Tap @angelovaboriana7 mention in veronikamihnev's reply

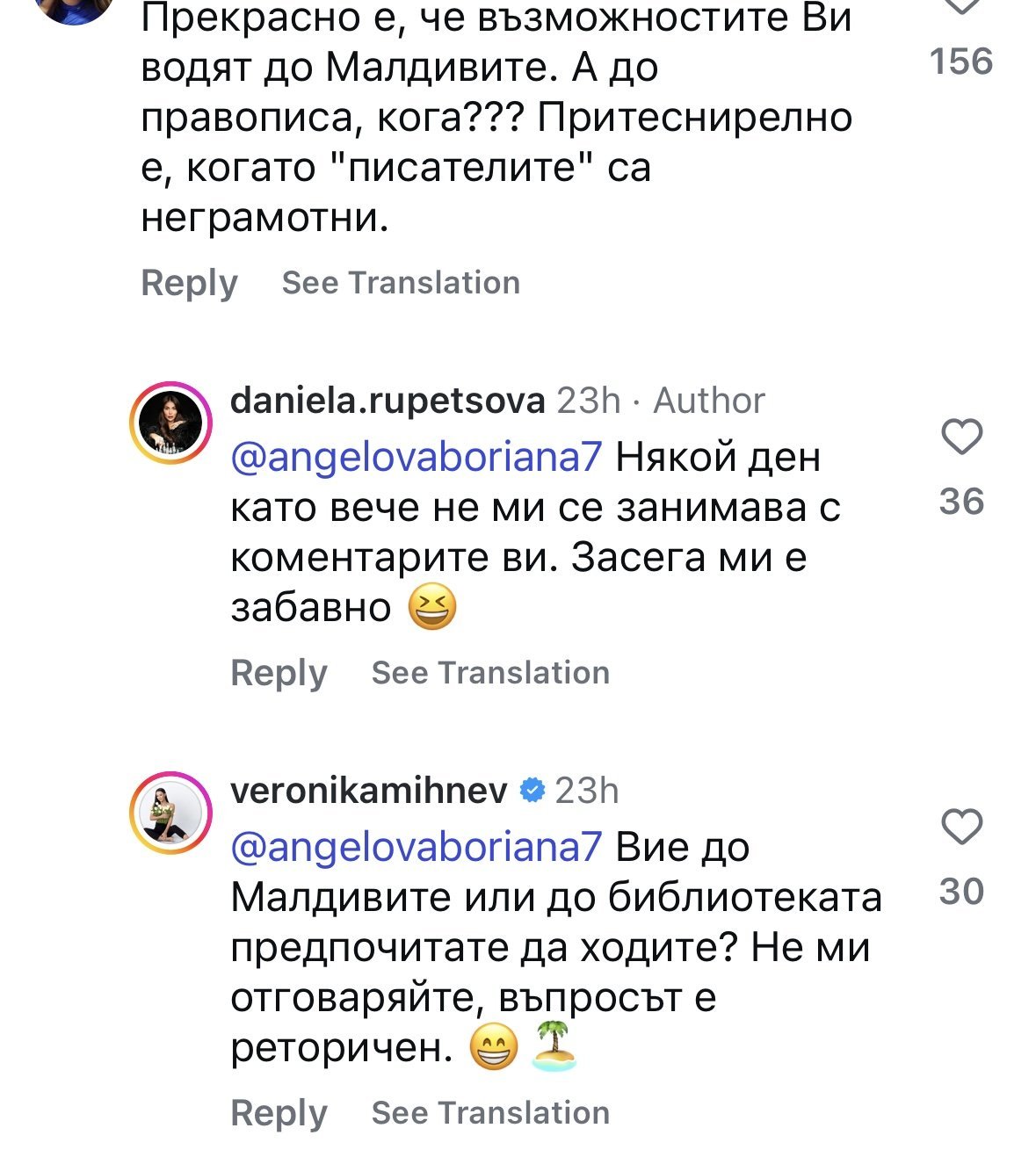pyautogui.click(x=416, y=848)
